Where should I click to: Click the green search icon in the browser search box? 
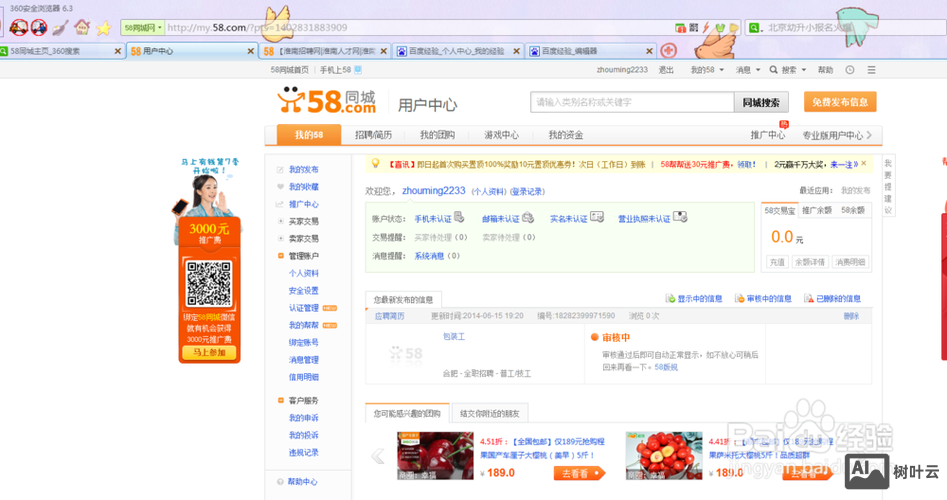[754, 28]
